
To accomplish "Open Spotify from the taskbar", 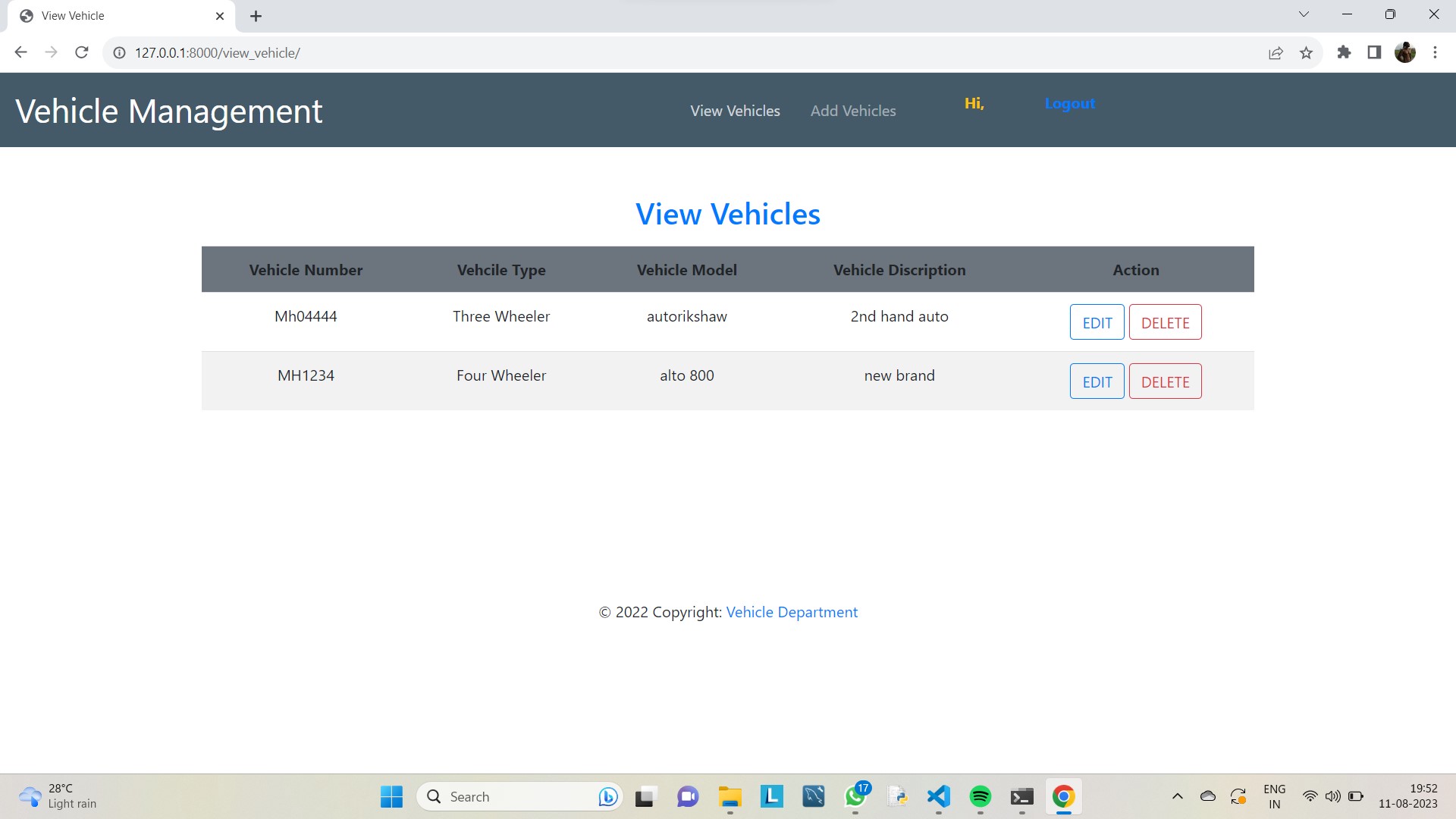I will point(980,796).
